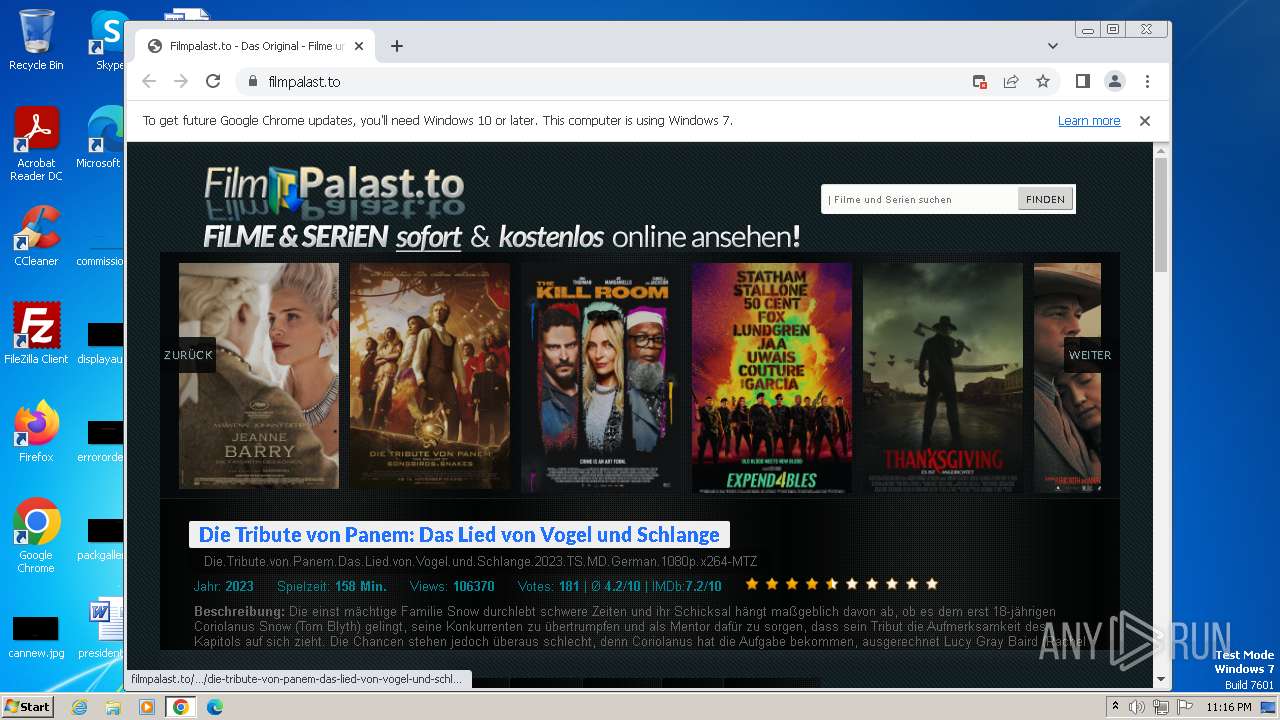
Task: Click scrollbar down arrow
Action: coord(1161,679)
